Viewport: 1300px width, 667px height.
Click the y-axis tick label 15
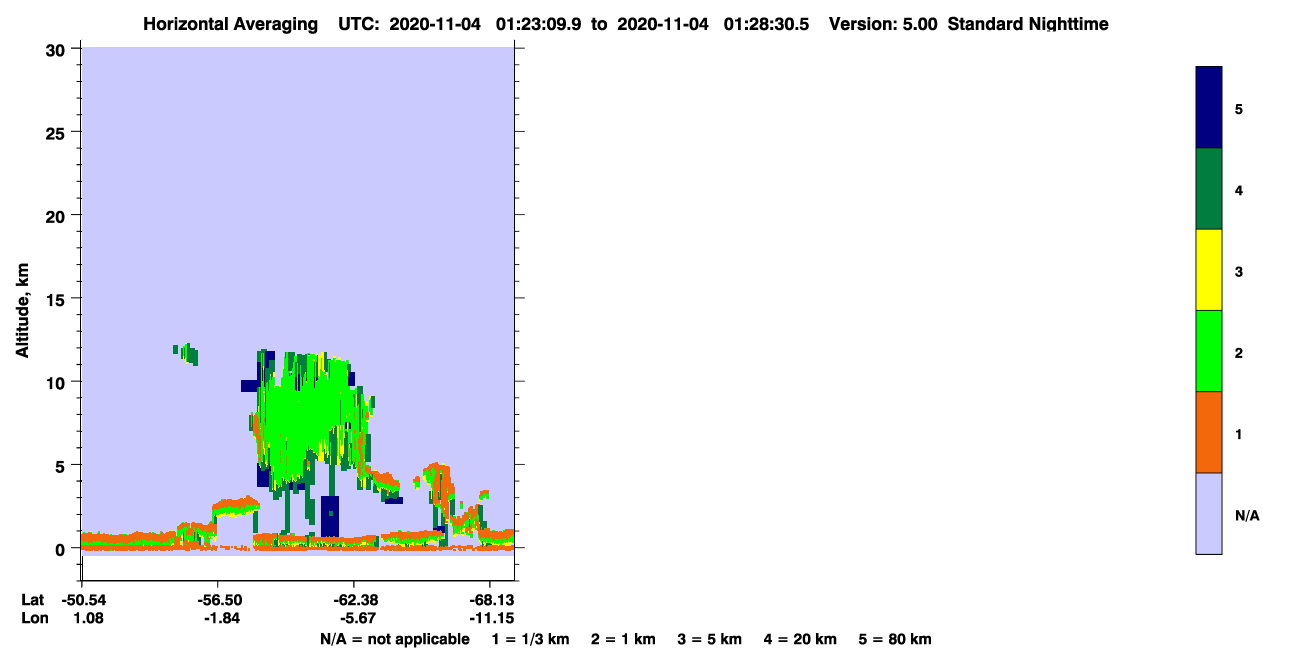tap(57, 298)
